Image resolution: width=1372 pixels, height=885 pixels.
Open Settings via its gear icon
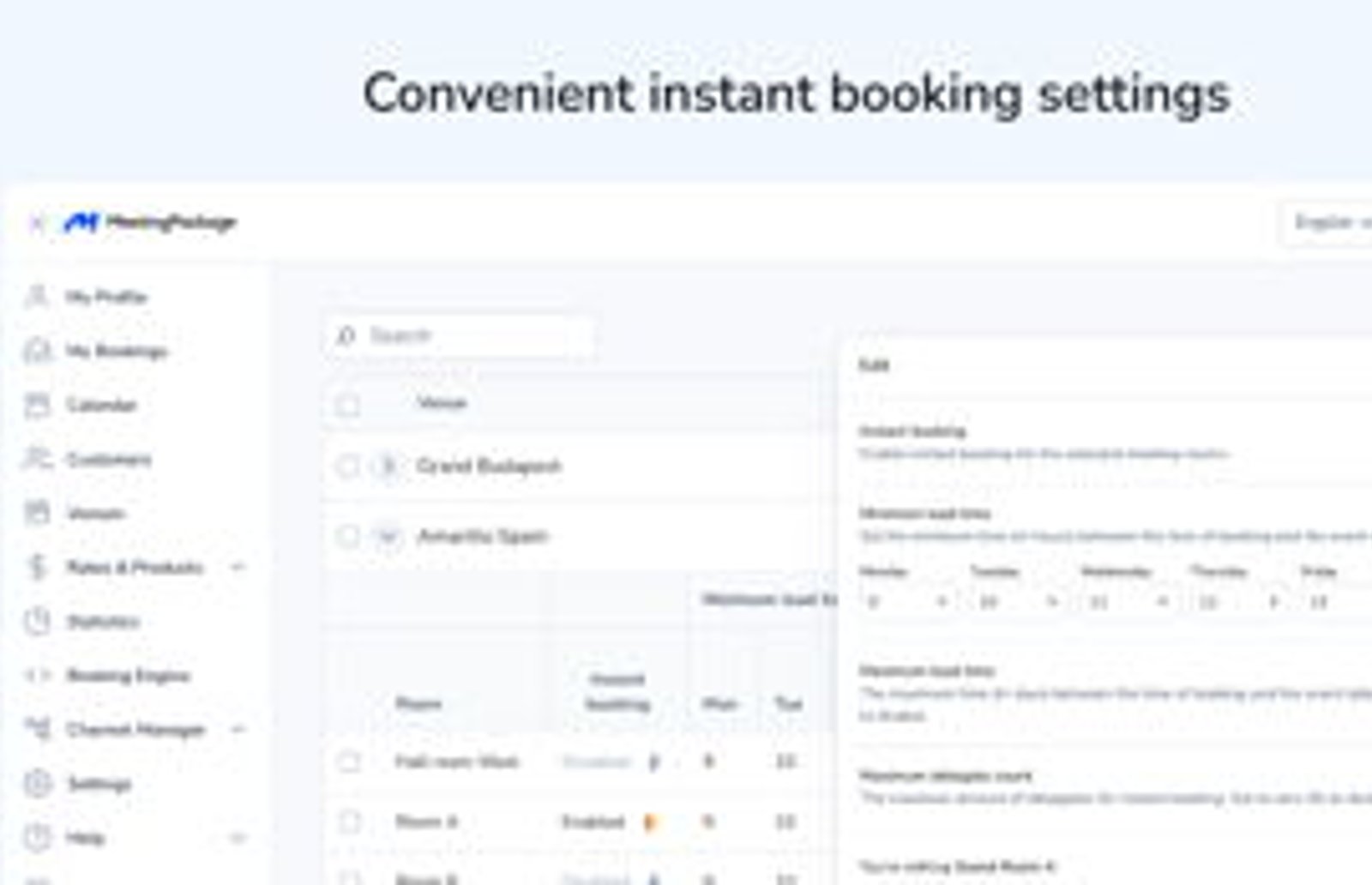tap(37, 783)
